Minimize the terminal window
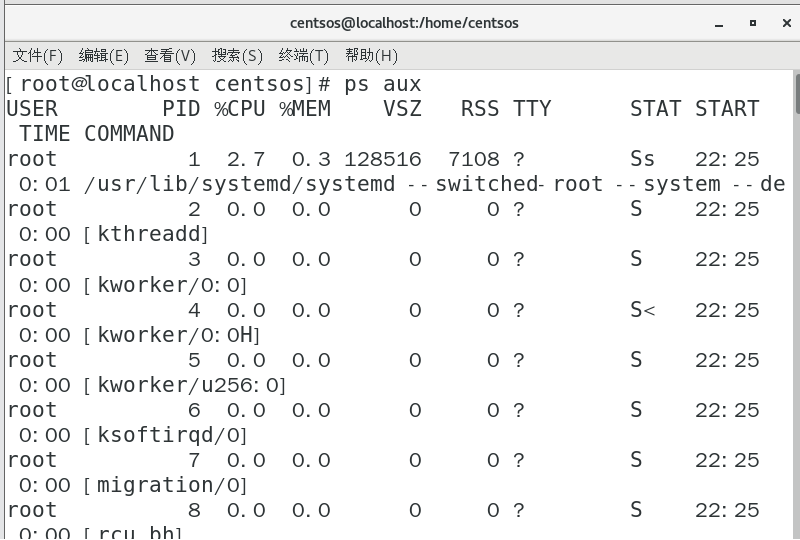Viewport: 800px width, 540px height. pyautogui.click(x=719, y=23)
